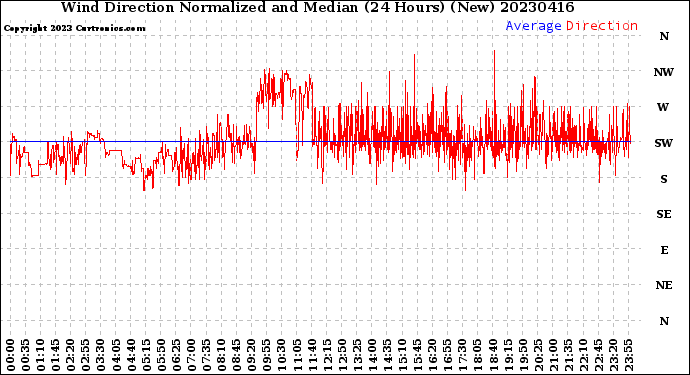Click the SW direction axis label

click(x=664, y=143)
